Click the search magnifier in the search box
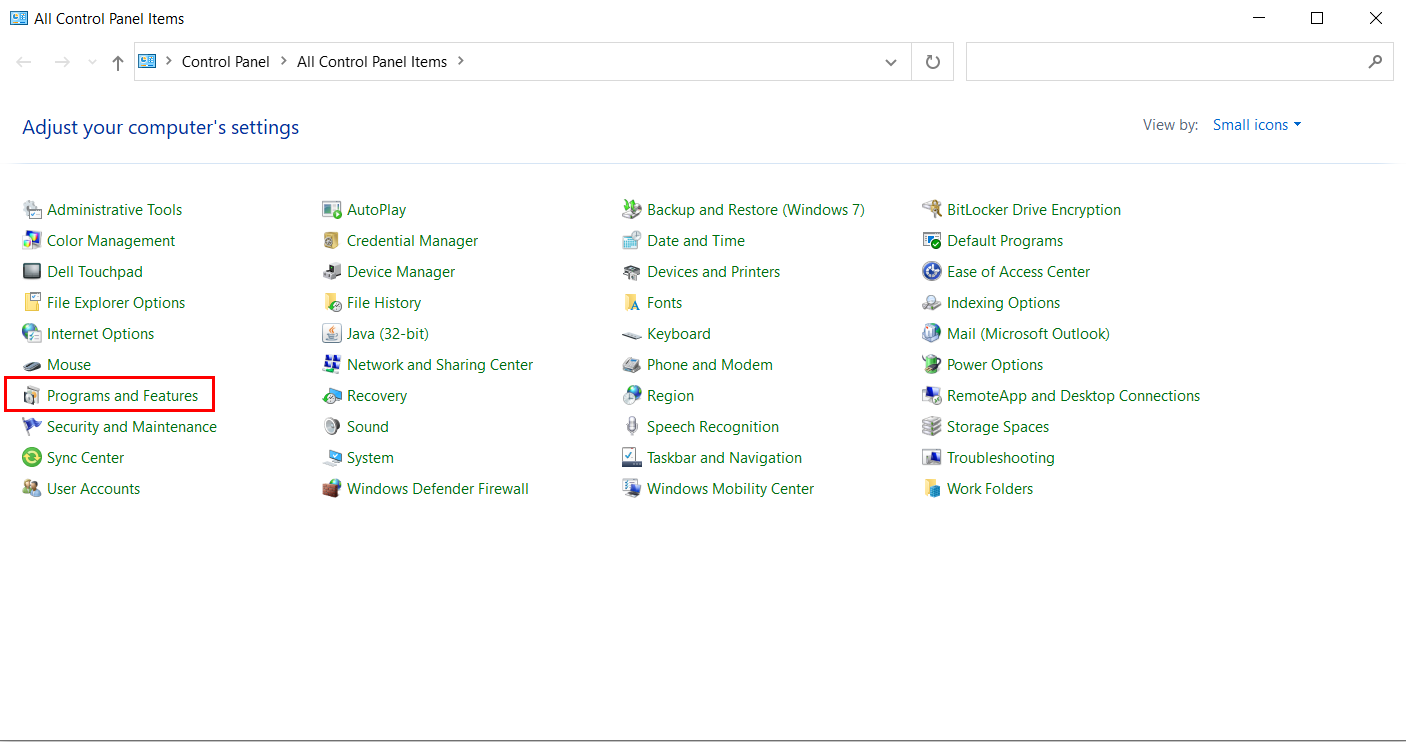This screenshot has height=742, width=1406. pos(1375,61)
